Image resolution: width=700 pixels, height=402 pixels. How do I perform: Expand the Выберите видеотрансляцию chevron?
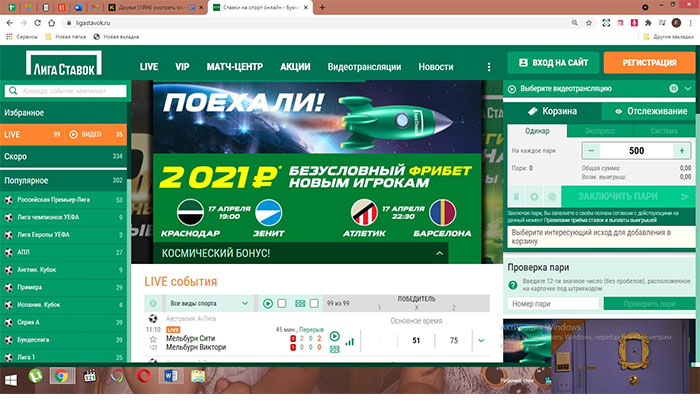click(x=688, y=89)
